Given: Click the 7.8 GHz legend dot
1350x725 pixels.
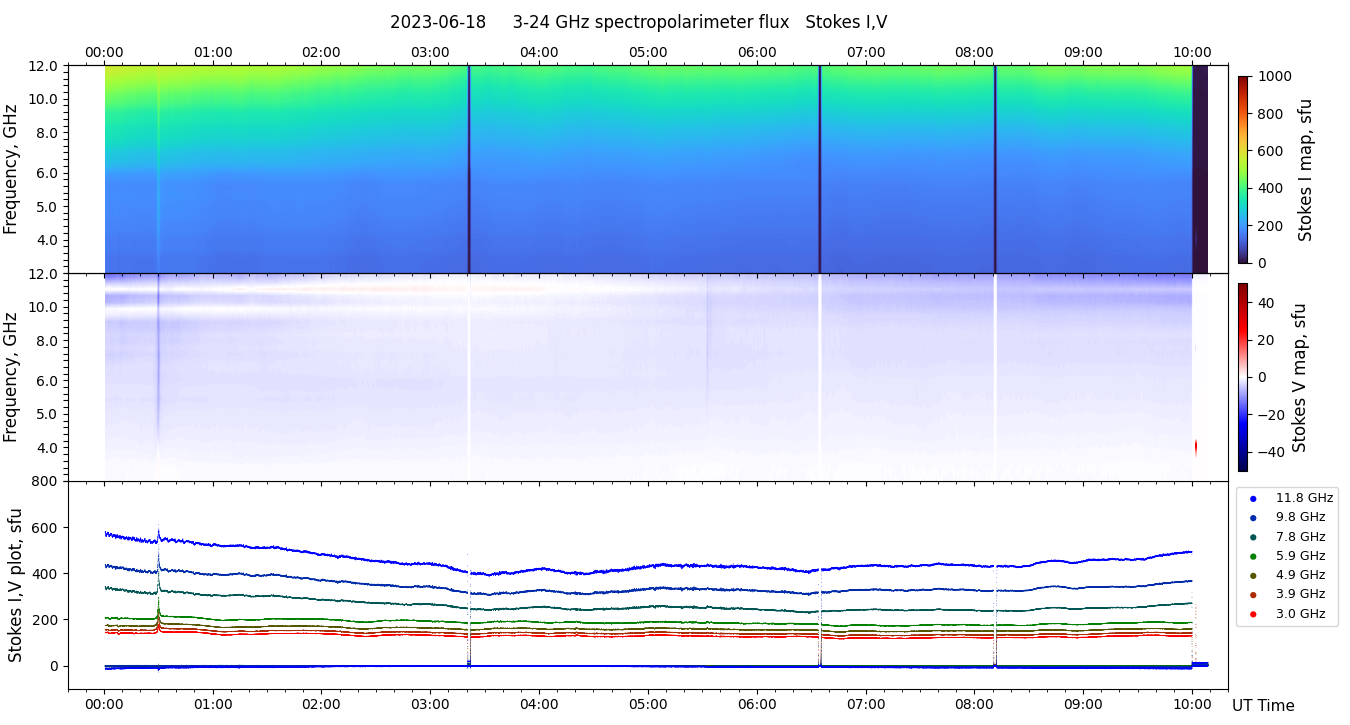Looking at the screenshot, I should tap(1253, 537).
